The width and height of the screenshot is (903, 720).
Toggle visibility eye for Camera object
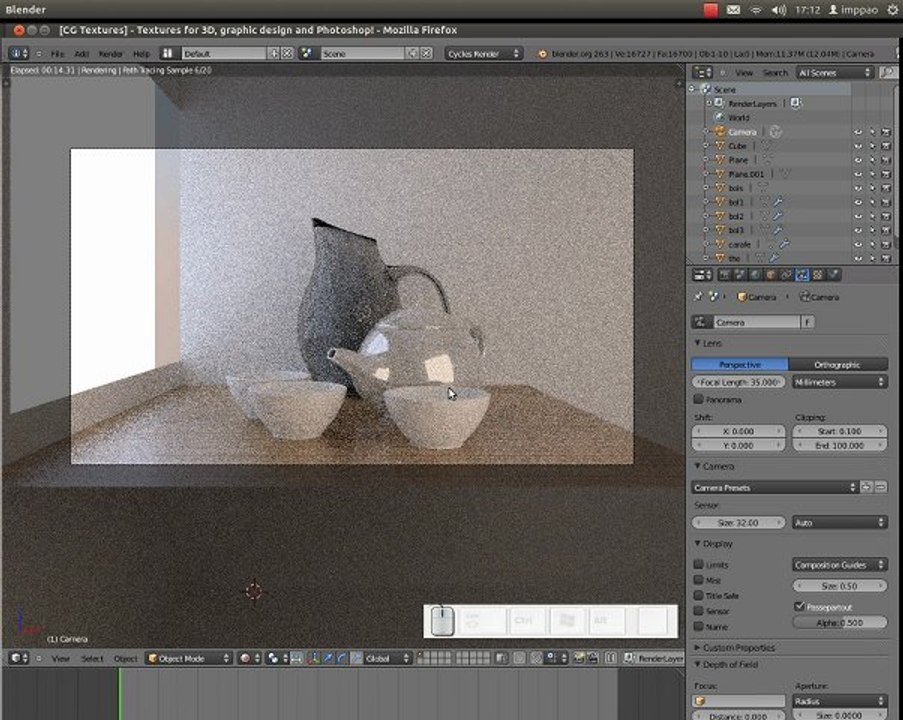click(x=858, y=132)
